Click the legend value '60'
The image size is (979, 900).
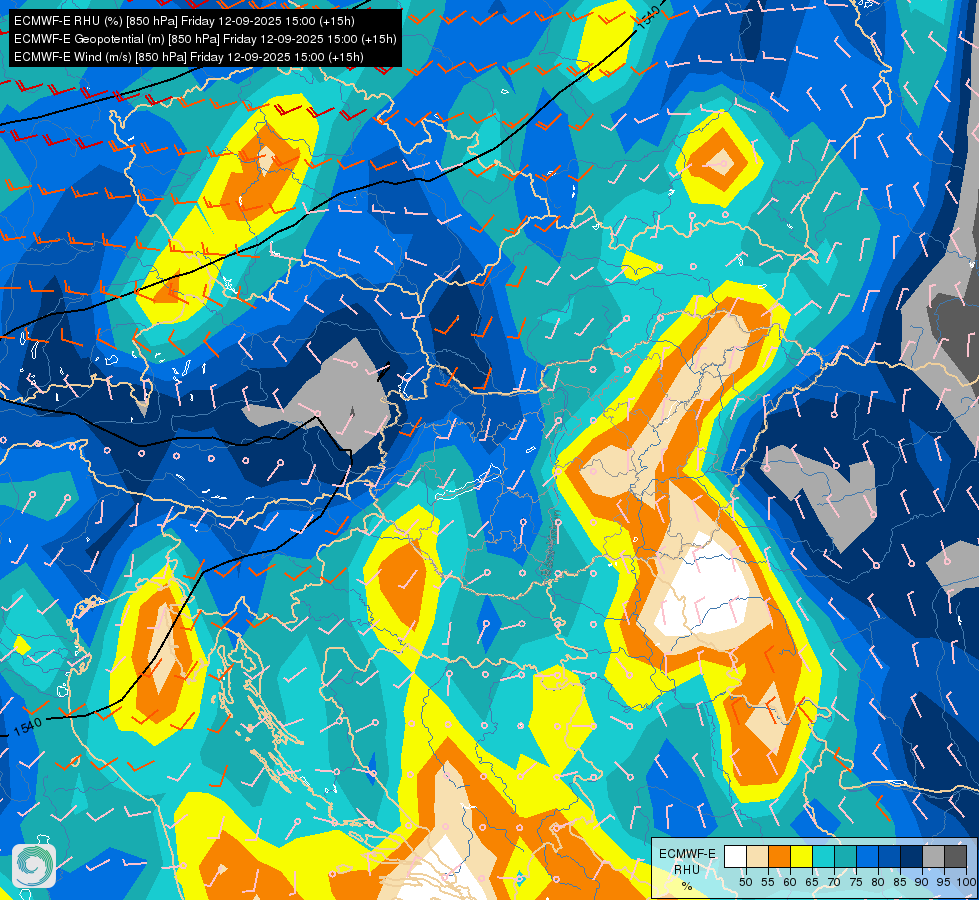[790, 882]
